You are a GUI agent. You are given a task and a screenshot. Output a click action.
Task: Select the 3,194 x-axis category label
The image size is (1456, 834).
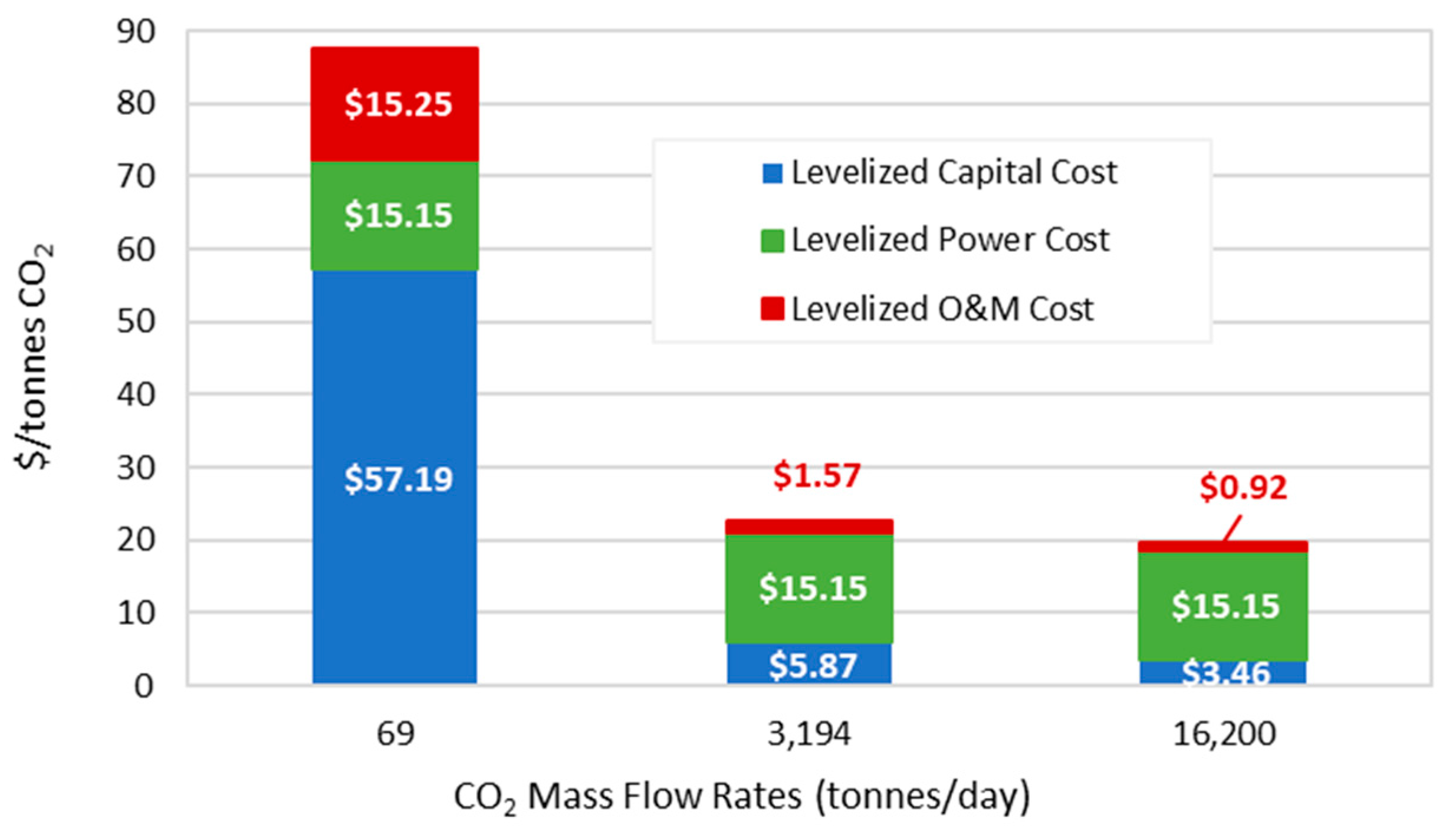tap(809, 734)
